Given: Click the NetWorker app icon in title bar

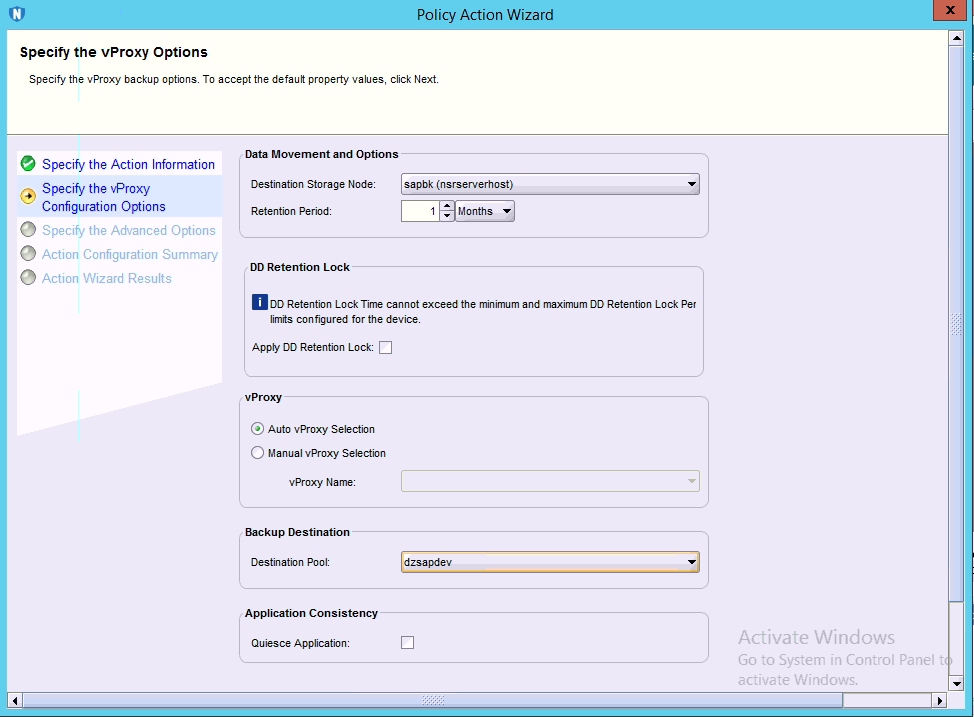Looking at the screenshot, I should [16, 14].
